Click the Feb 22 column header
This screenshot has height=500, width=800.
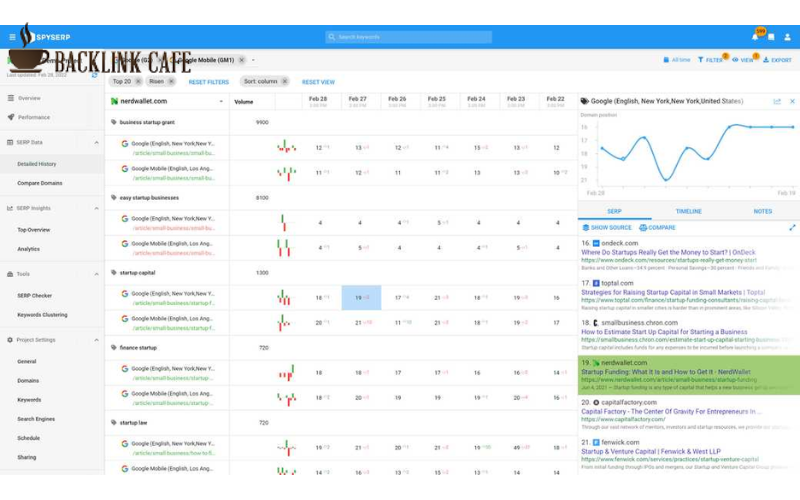556,101
